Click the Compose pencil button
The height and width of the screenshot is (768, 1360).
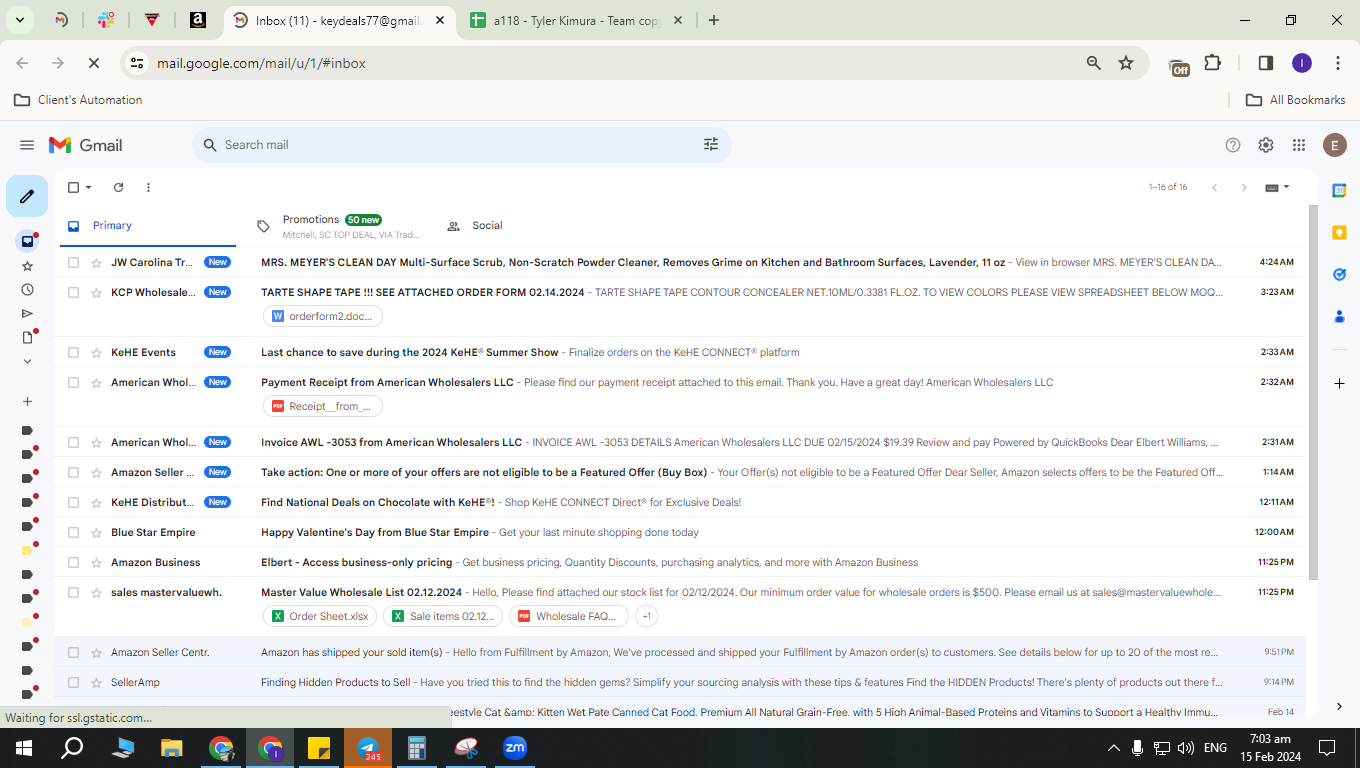(x=27, y=196)
